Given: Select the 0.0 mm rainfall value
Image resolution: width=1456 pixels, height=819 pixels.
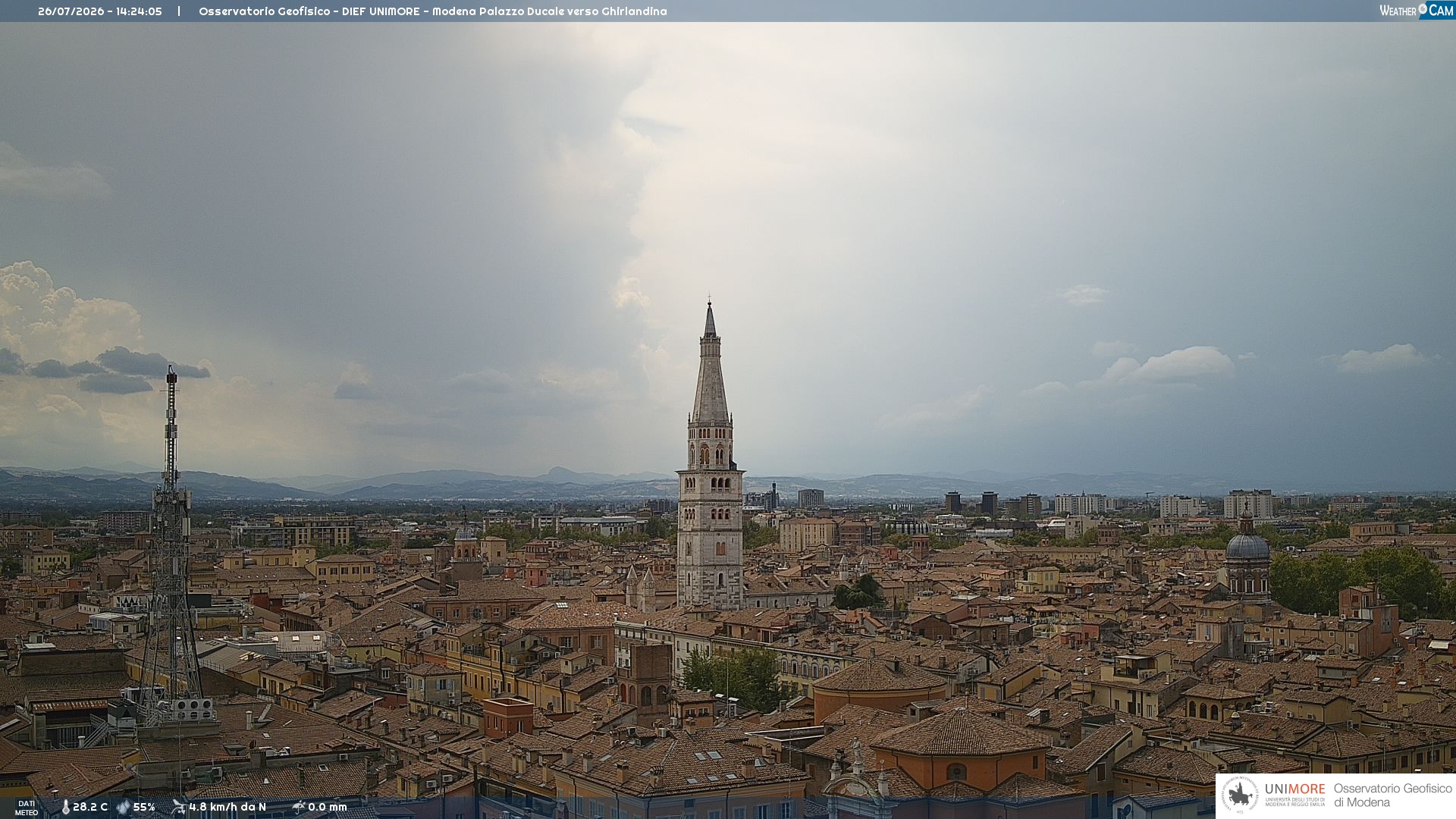Looking at the screenshot, I should [328, 807].
